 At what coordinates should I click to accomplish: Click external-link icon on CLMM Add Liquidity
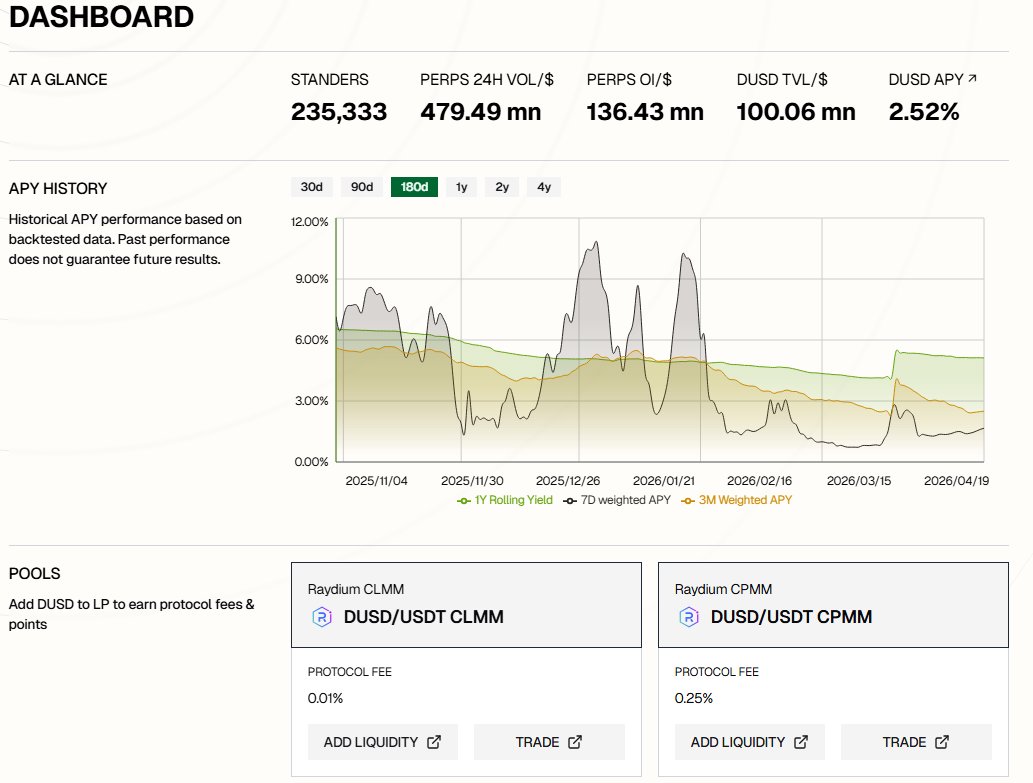434,742
